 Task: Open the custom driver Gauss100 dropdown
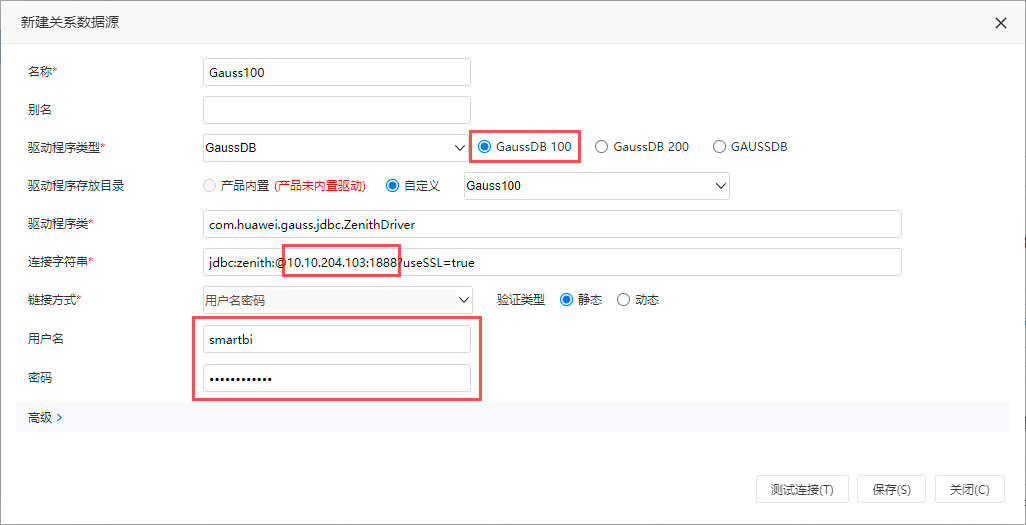point(597,186)
